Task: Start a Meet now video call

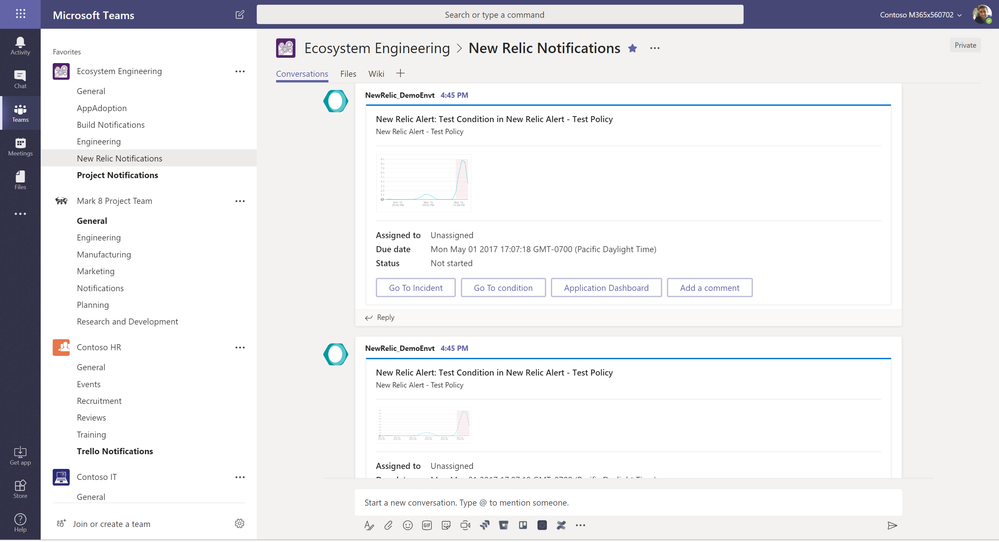Action: pyautogui.click(x=465, y=525)
